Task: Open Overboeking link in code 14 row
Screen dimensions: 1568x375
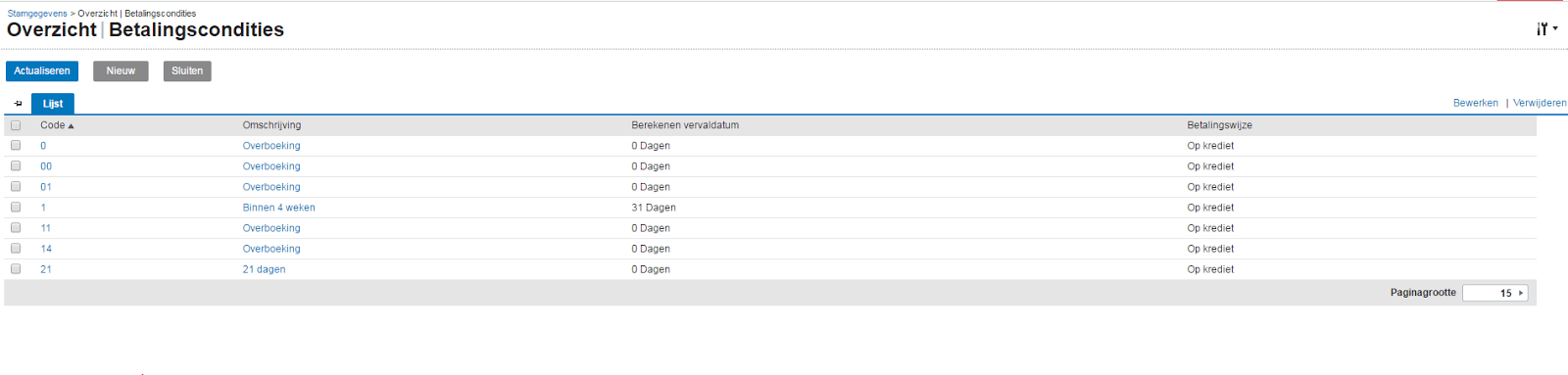Action: pos(271,249)
